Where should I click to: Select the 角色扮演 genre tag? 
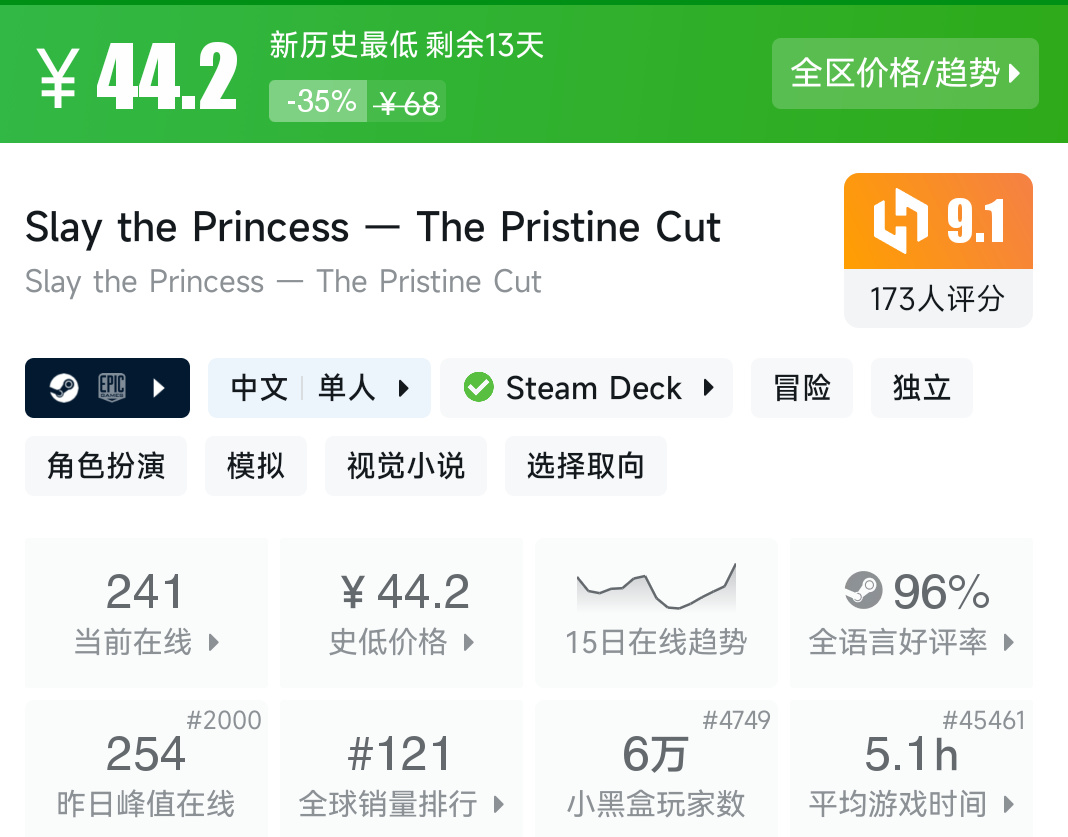tap(106, 466)
